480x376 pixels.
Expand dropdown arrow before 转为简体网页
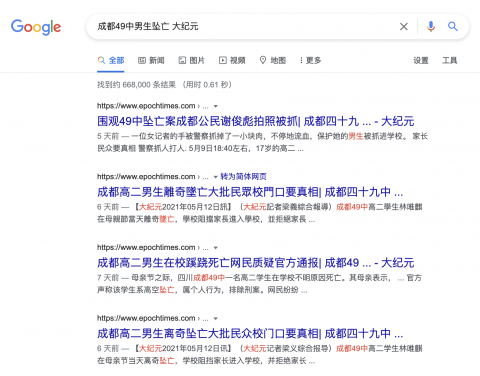[216, 177]
